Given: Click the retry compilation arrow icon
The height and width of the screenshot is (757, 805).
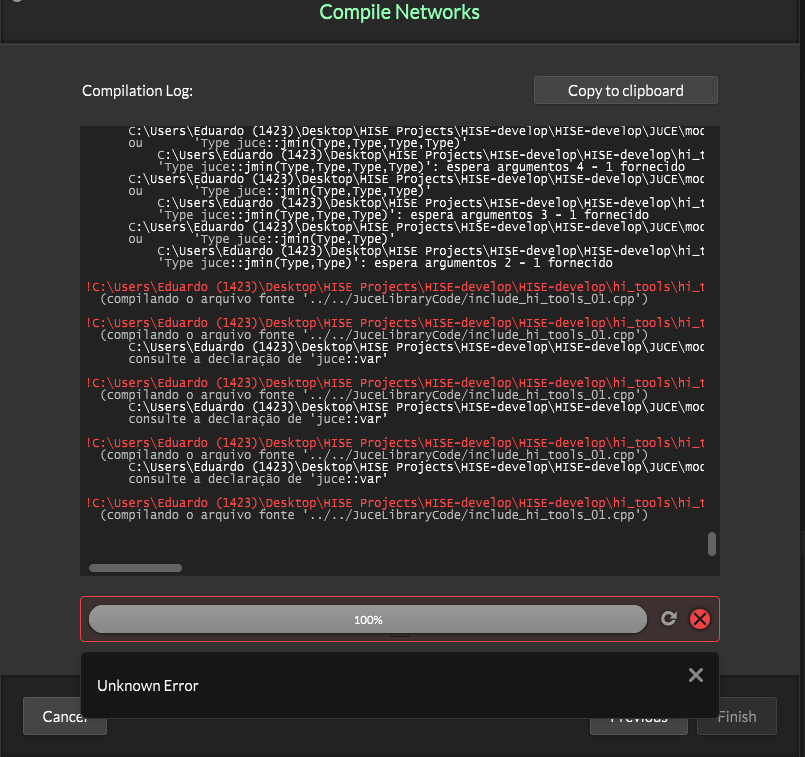Looking at the screenshot, I should click(x=668, y=618).
